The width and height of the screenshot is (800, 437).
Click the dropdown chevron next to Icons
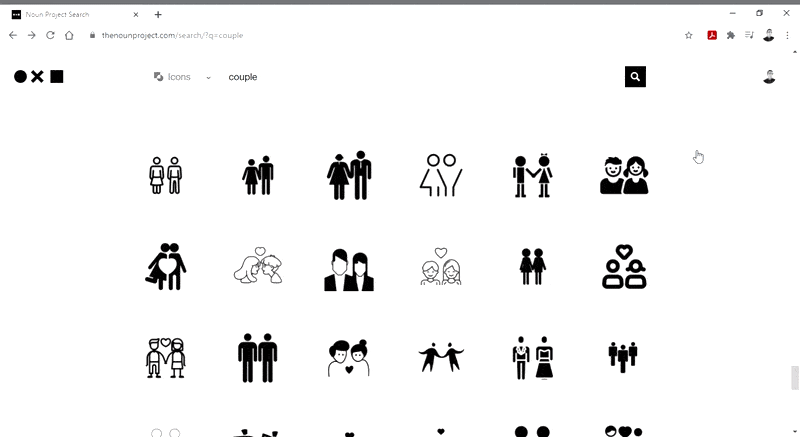[208, 78]
